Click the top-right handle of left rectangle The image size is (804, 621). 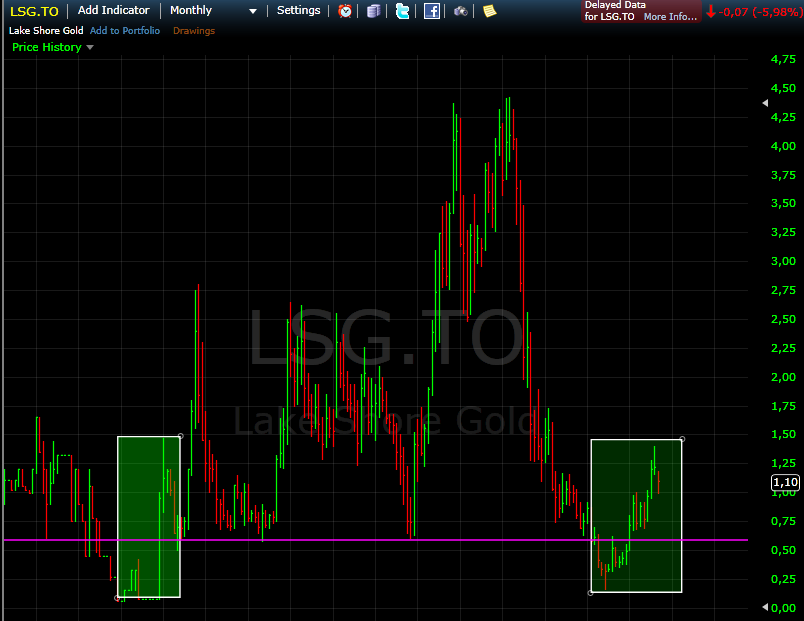tap(180, 436)
